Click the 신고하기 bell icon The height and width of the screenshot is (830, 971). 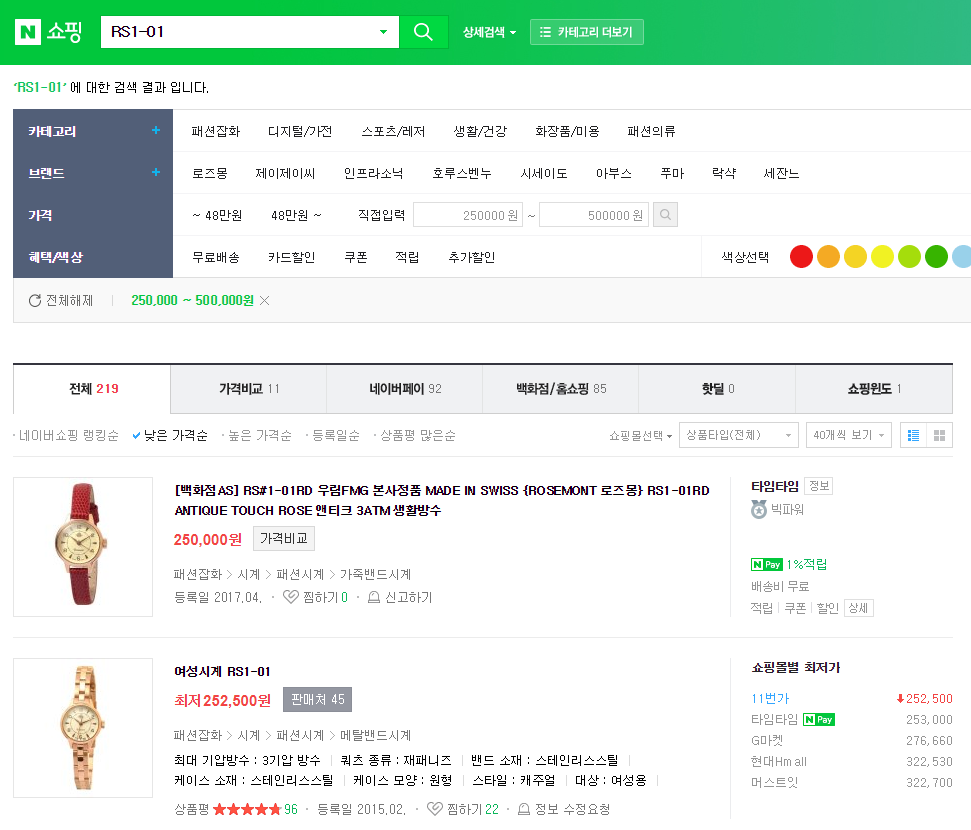click(374, 597)
